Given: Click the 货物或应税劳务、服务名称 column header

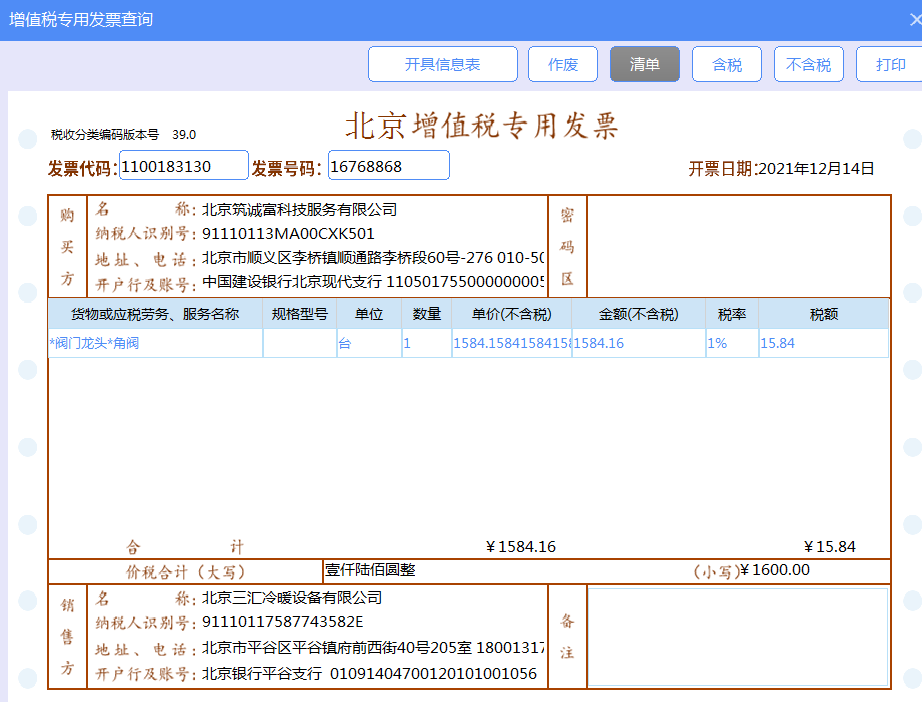Looking at the screenshot, I should 155,314.
